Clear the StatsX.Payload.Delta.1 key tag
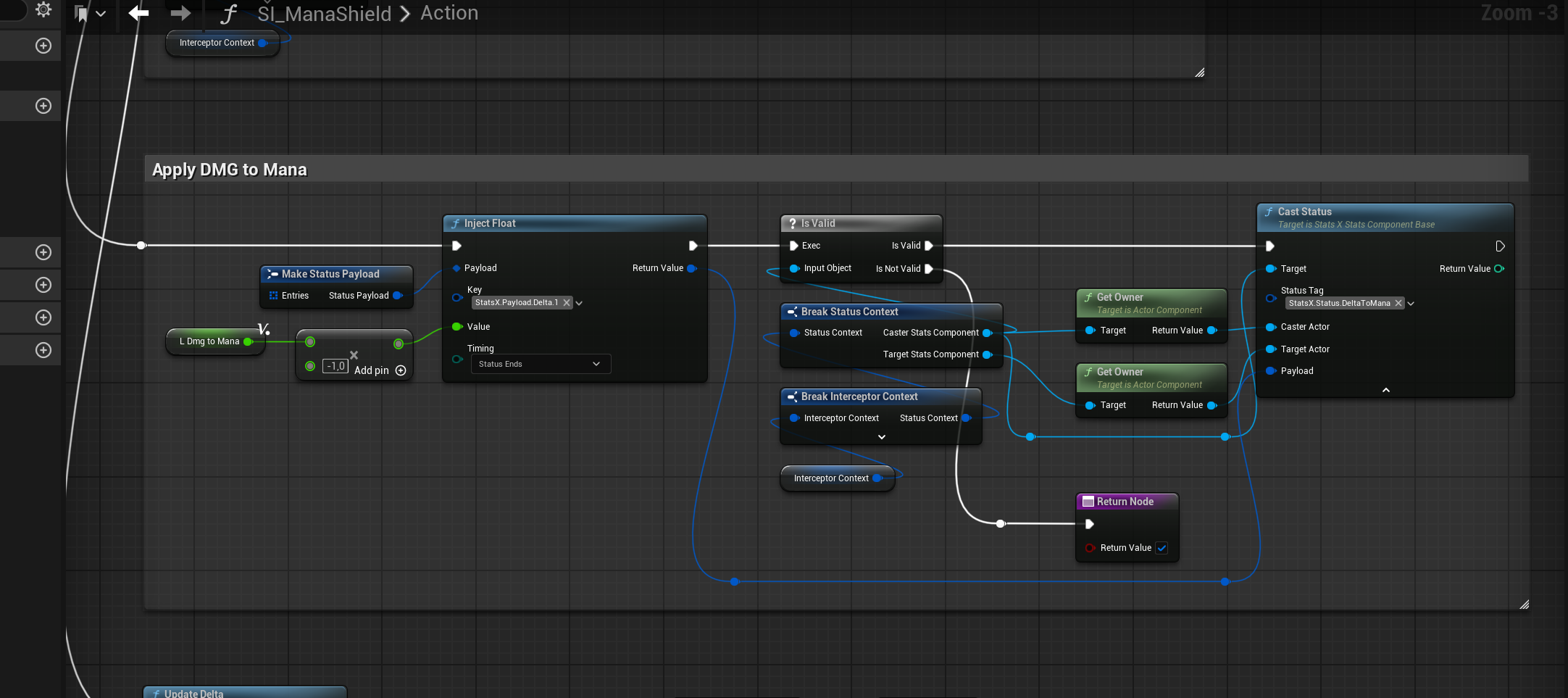Image resolution: width=1568 pixels, height=698 pixels. click(567, 302)
